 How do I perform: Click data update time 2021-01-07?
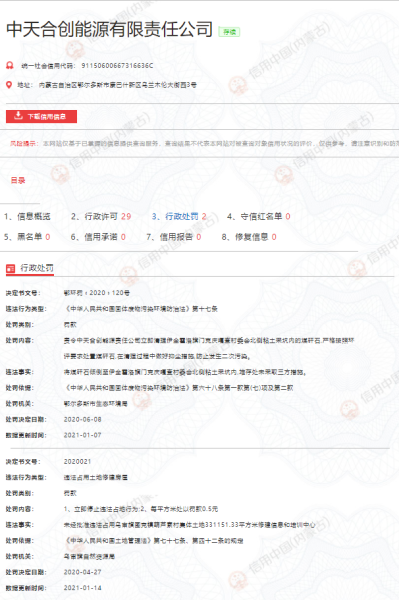pyautogui.click(x=83, y=435)
